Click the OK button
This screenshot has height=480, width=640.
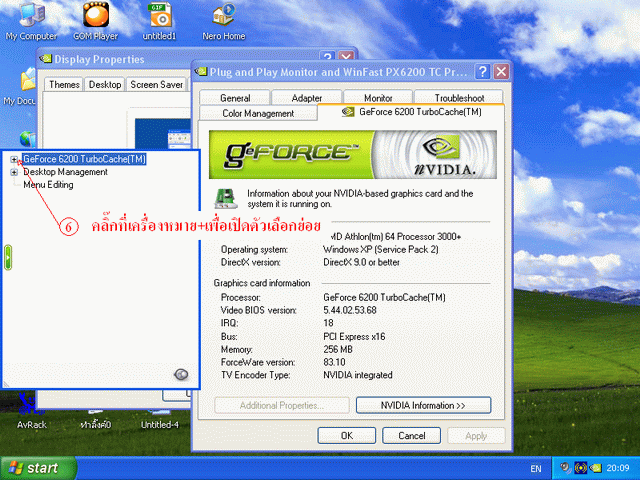pyautogui.click(x=347, y=436)
